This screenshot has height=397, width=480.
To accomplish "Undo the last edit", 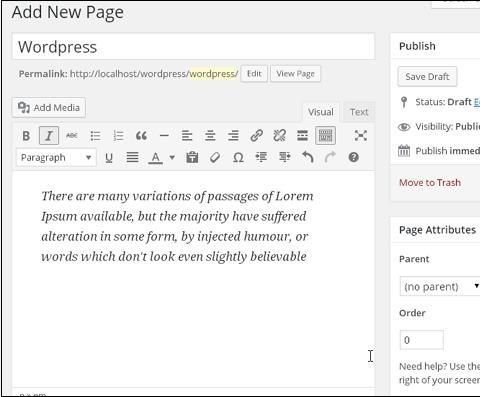I will point(307,157).
